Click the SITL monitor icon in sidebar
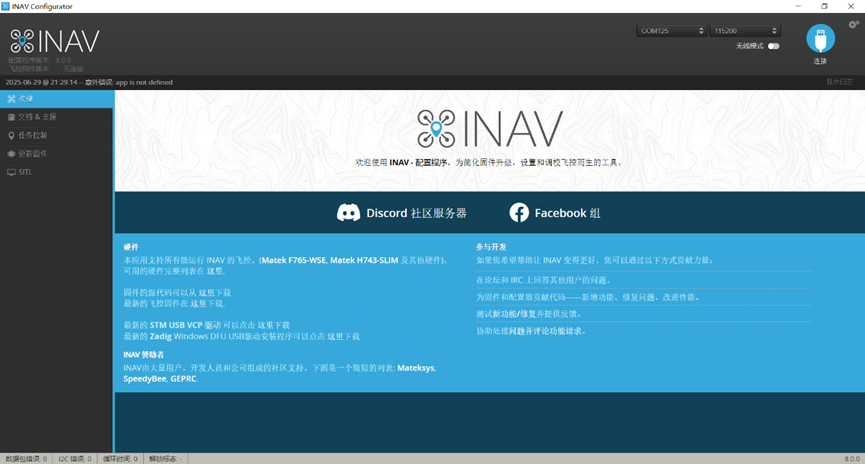This screenshot has width=865, height=464. coord(11,172)
